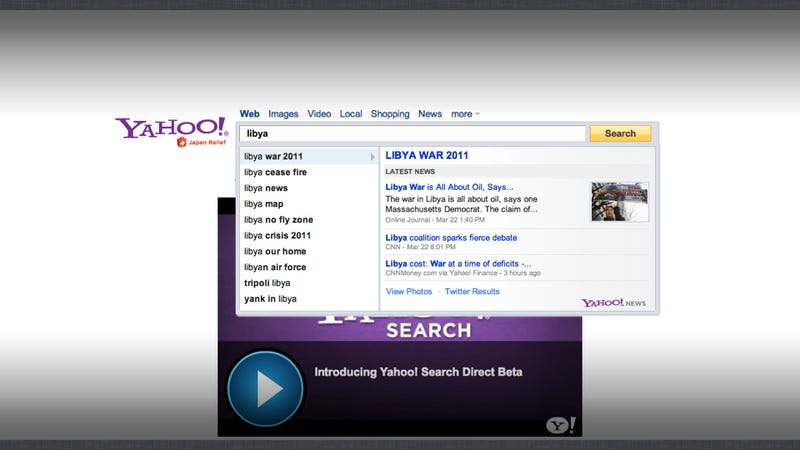
Task: Open the news article thumbnail image
Action: click(620, 202)
